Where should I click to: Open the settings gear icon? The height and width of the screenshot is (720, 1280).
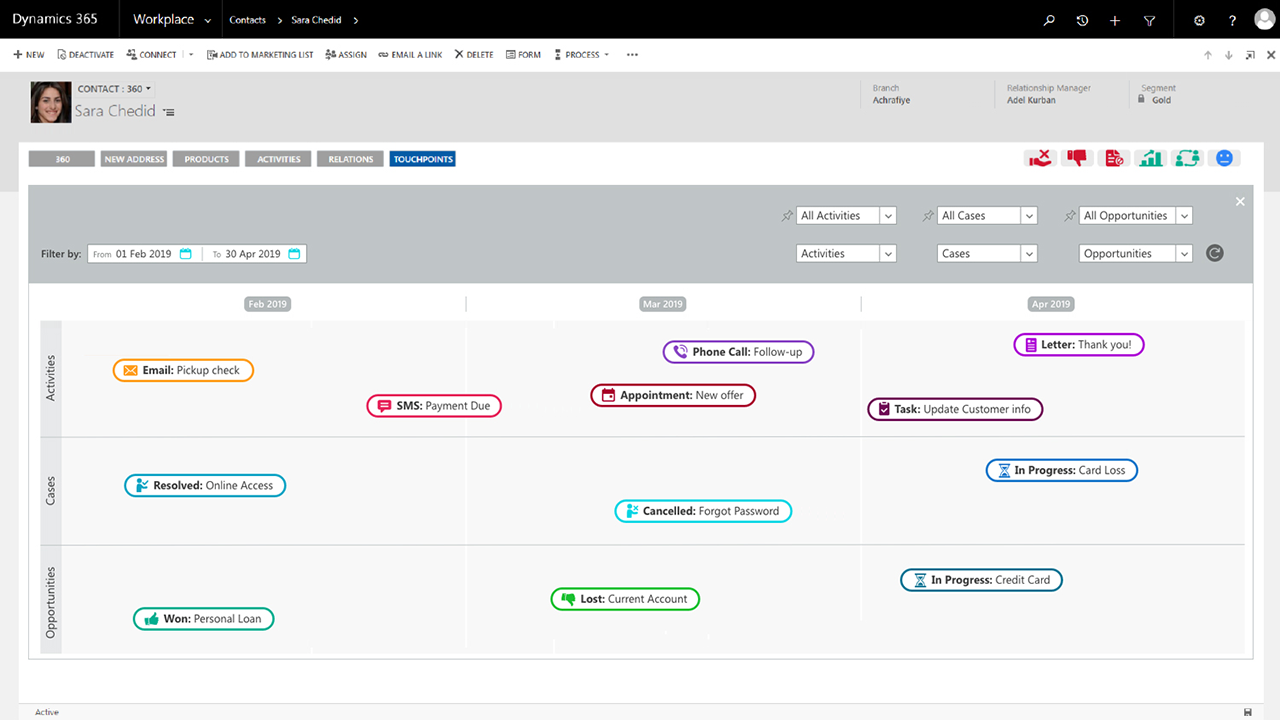coord(1200,20)
